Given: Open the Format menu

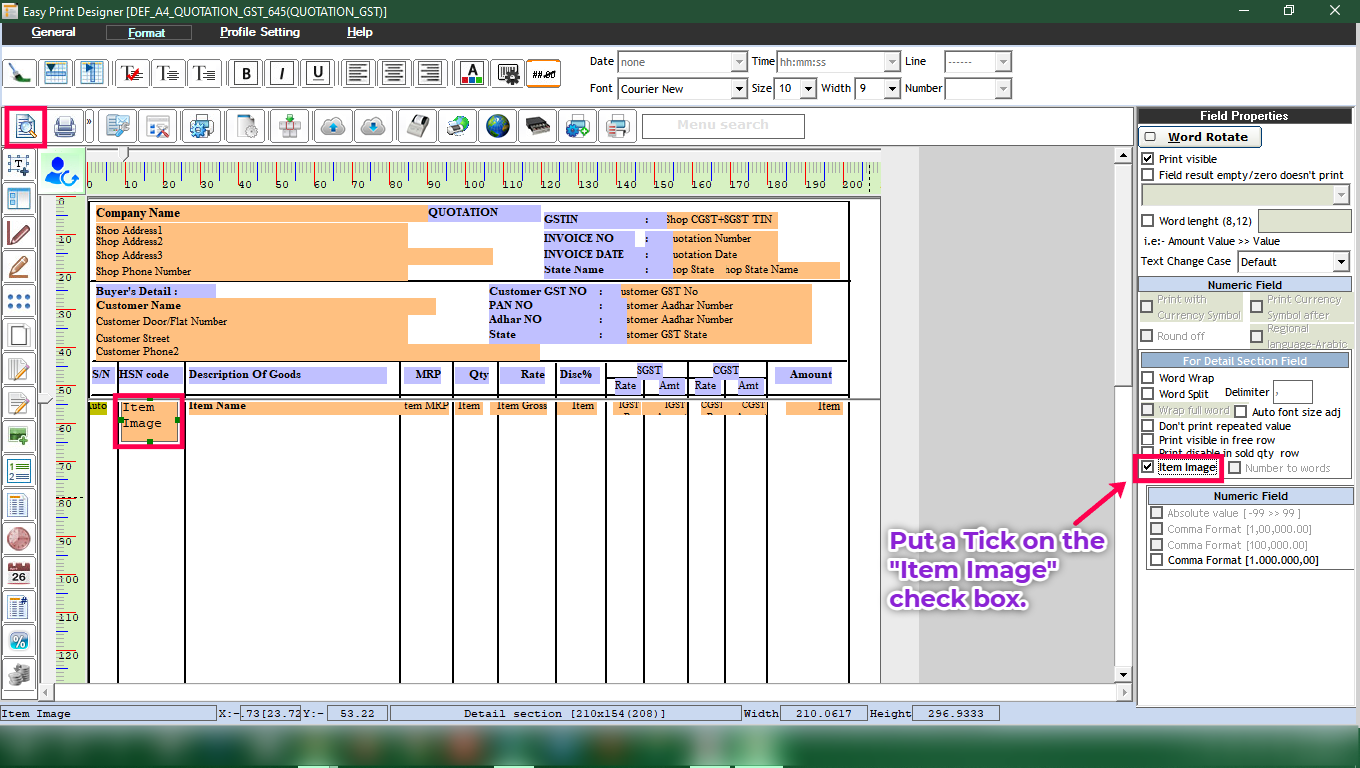Looking at the screenshot, I should pos(148,33).
